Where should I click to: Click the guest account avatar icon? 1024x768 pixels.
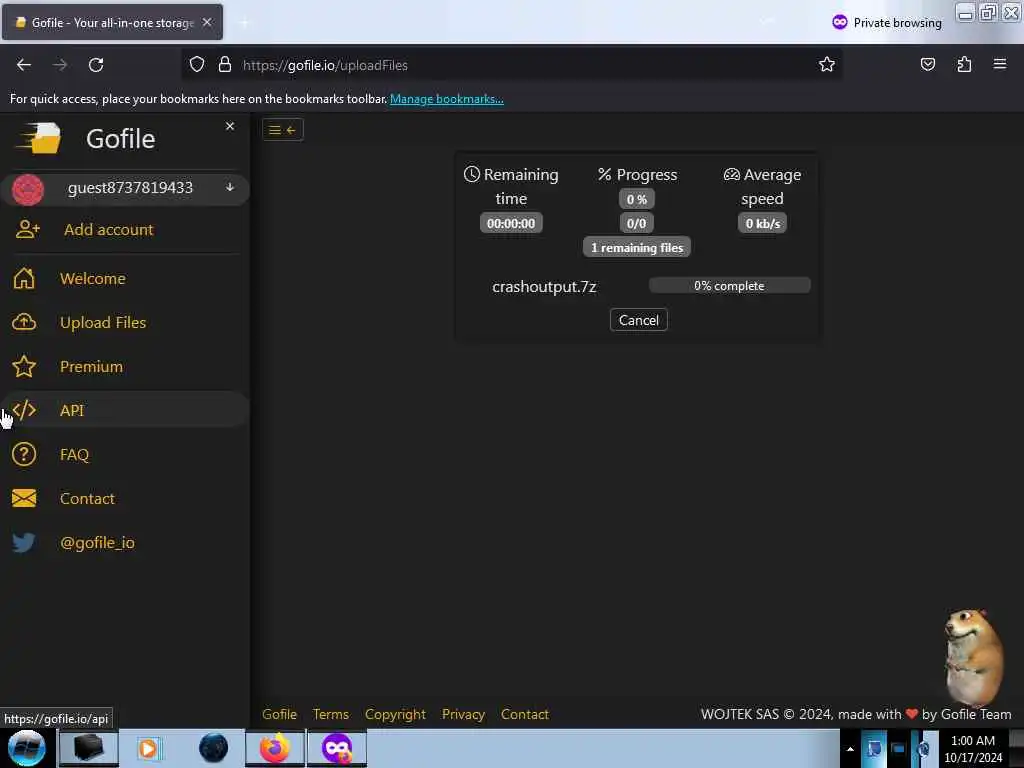28,189
